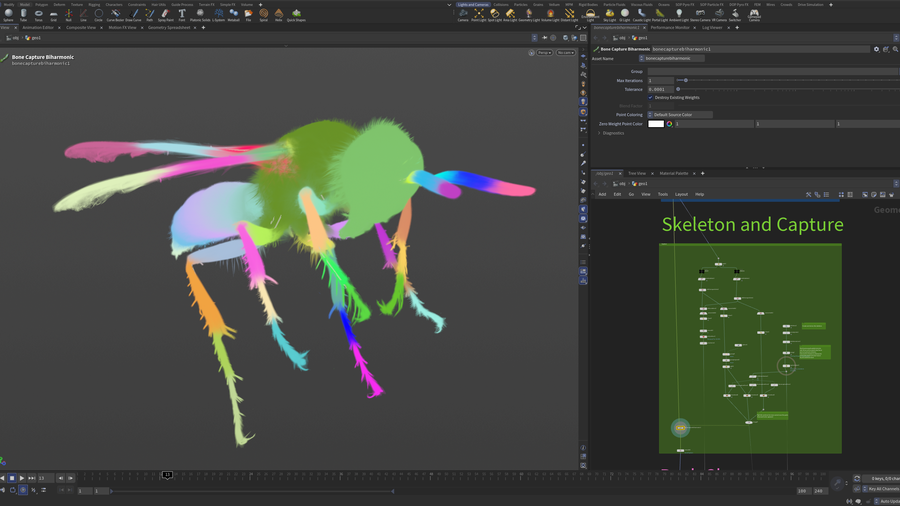Select the Sphere shelf tool
The image size is (900, 506).
click(9, 14)
